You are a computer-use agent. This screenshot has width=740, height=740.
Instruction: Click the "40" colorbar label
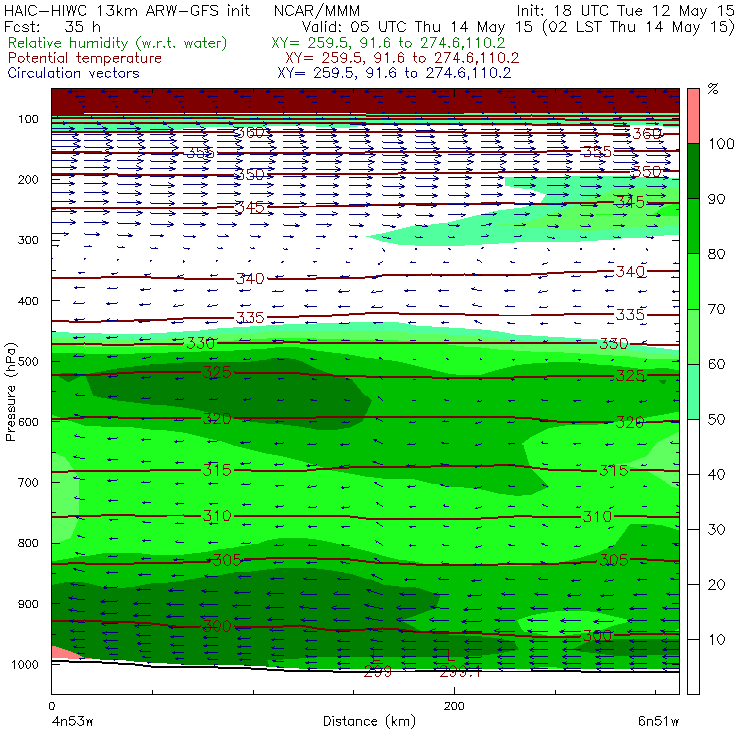coord(716,474)
